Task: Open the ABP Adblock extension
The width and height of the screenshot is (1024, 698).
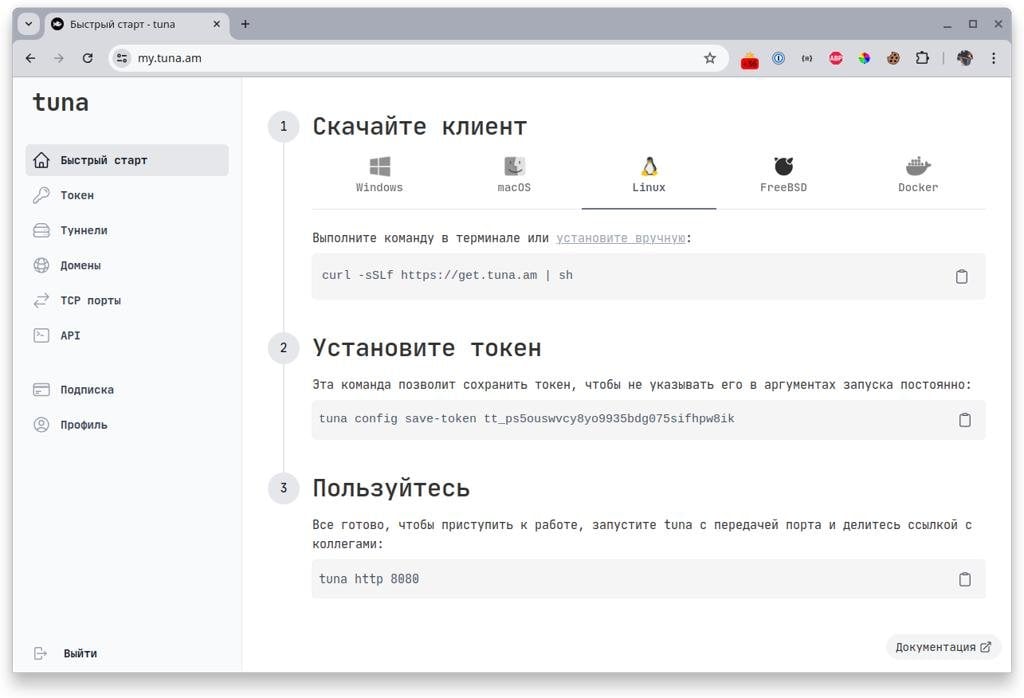Action: [836, 58]
